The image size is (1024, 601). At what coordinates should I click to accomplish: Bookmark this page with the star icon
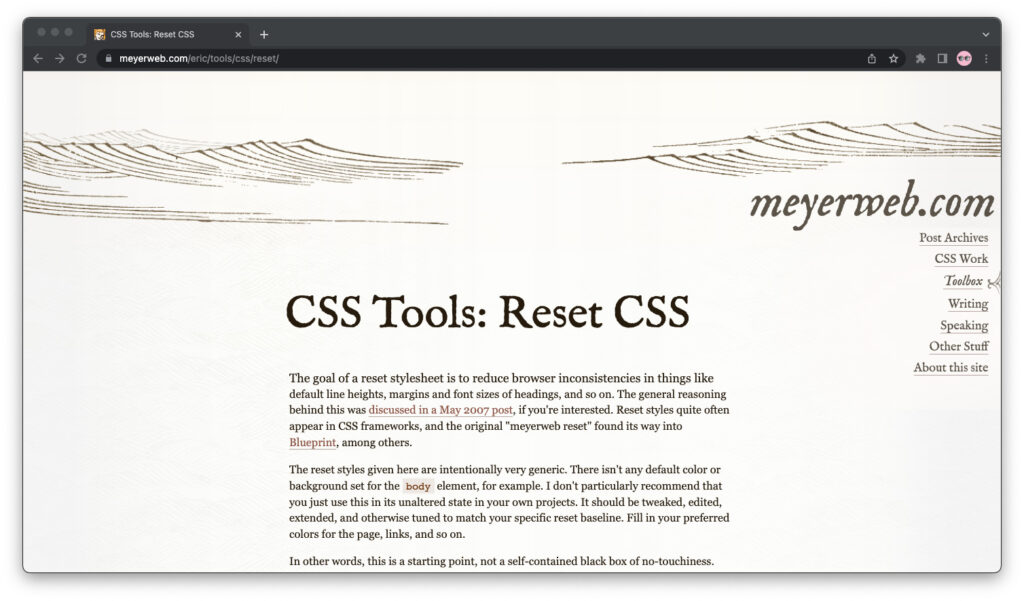coord(893,58)
